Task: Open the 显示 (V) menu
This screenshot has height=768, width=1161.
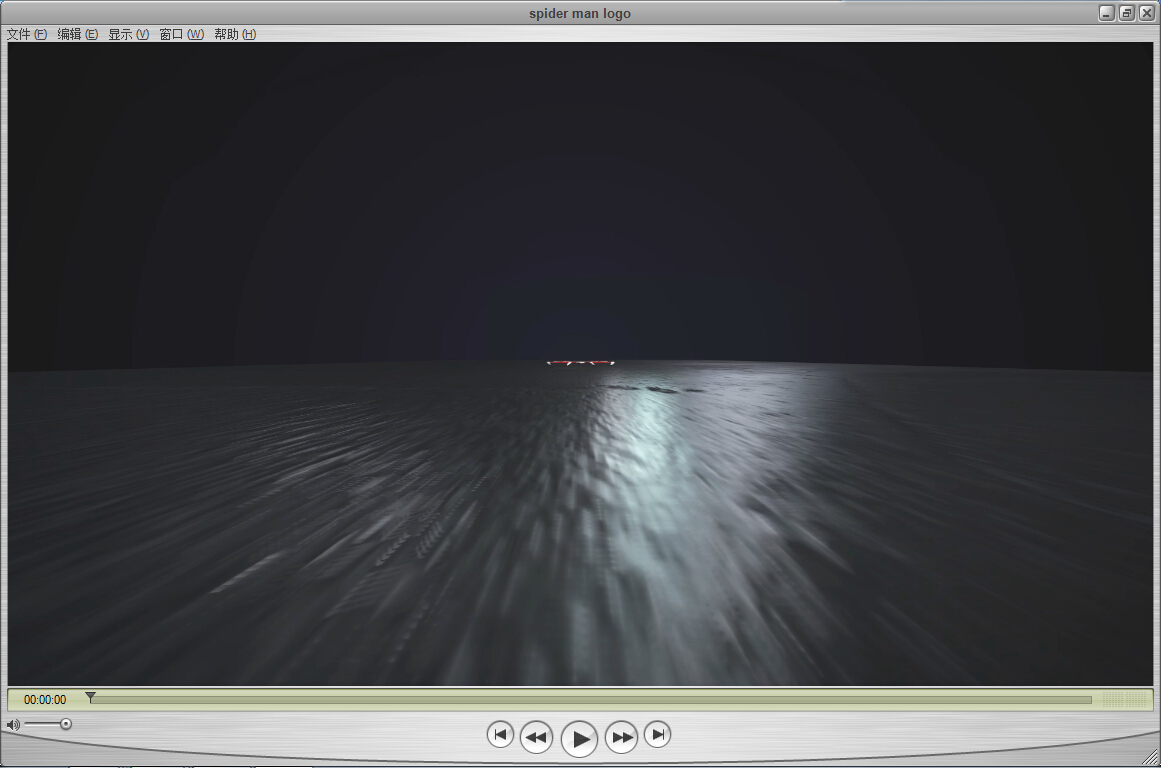Action: [x=128, y=34]
